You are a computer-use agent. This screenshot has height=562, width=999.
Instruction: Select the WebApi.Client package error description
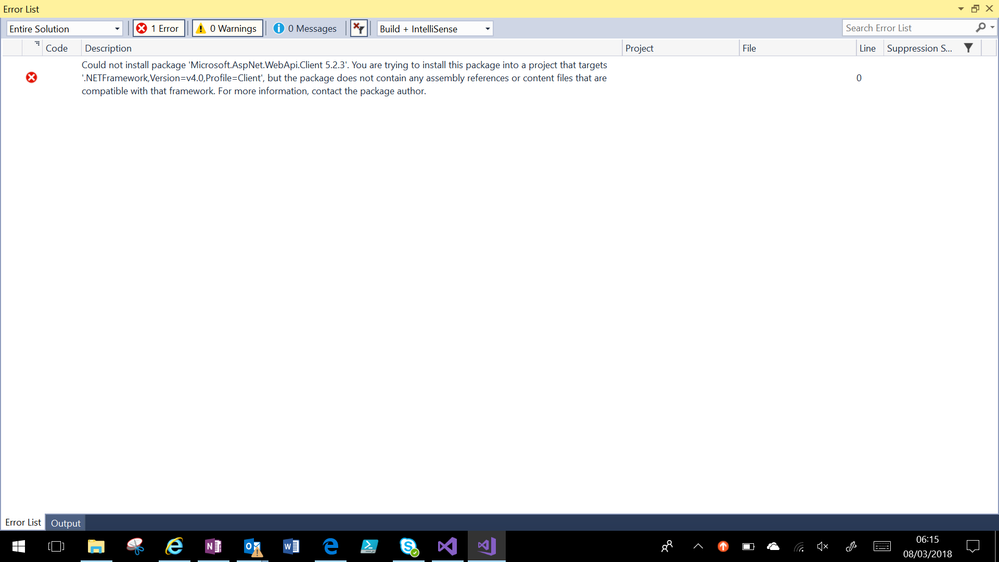pyautogui.click(x=344, y=78)
